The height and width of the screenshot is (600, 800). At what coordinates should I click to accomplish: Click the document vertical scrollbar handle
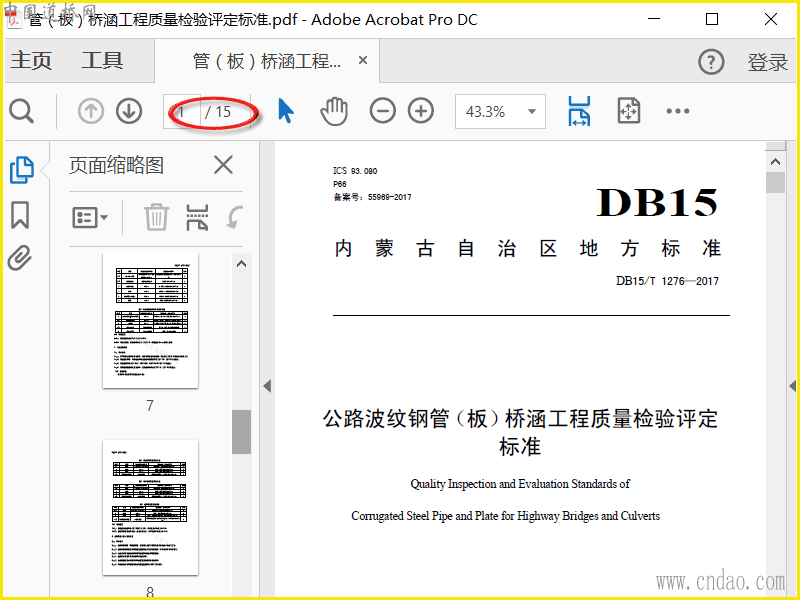tap(776, 183)
